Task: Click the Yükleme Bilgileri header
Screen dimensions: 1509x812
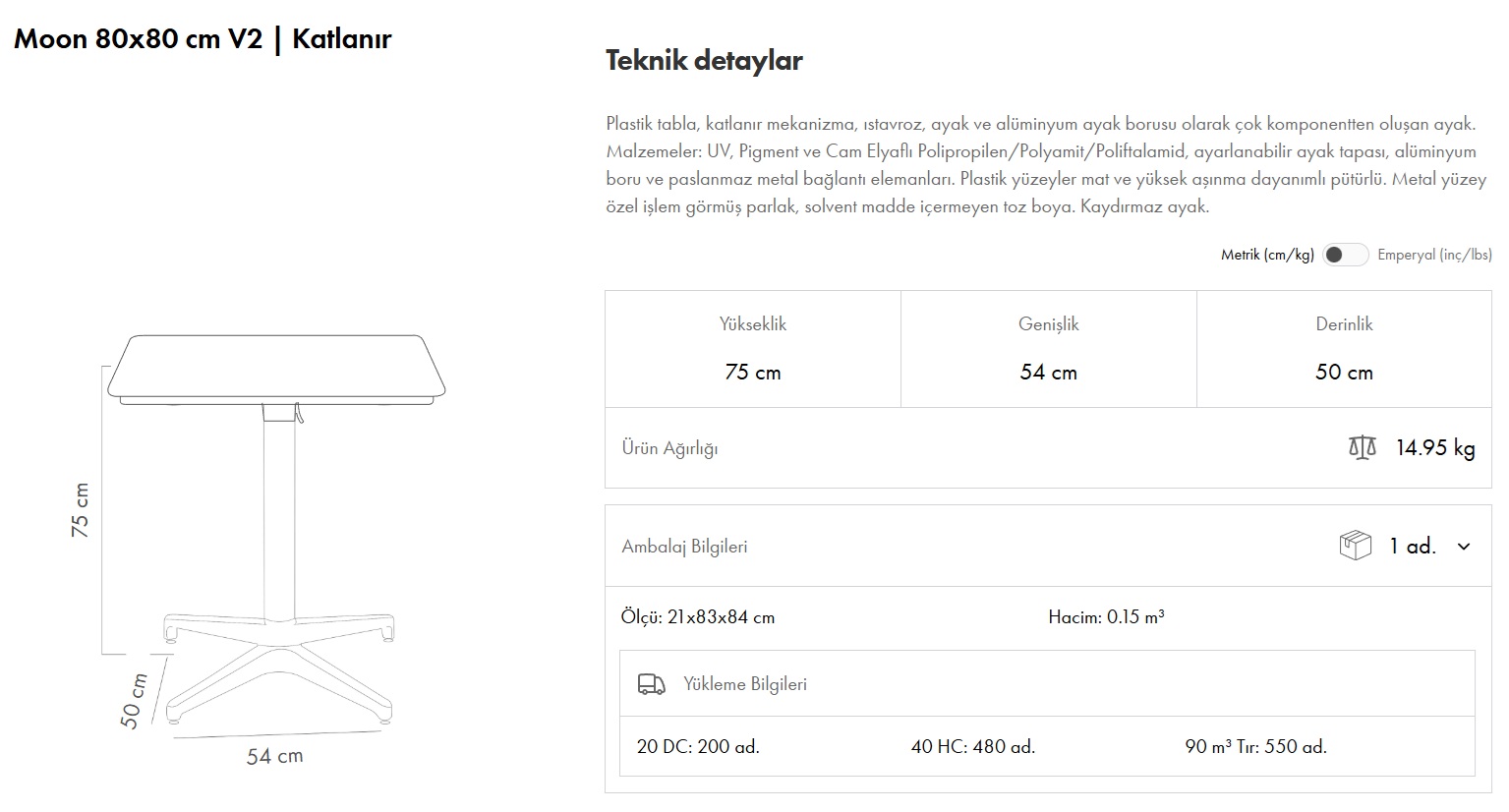Action: tap(745, 684)
